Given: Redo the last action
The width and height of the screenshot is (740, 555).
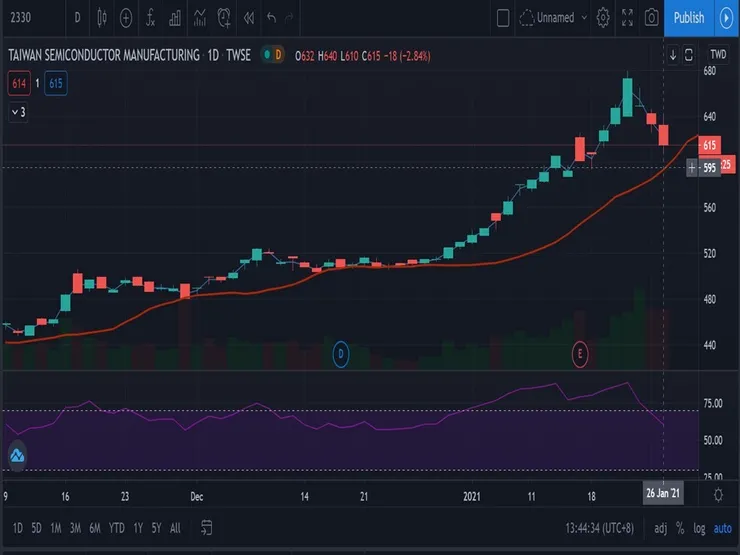Looking at the screenshot, I should click(x=289, y=18).
